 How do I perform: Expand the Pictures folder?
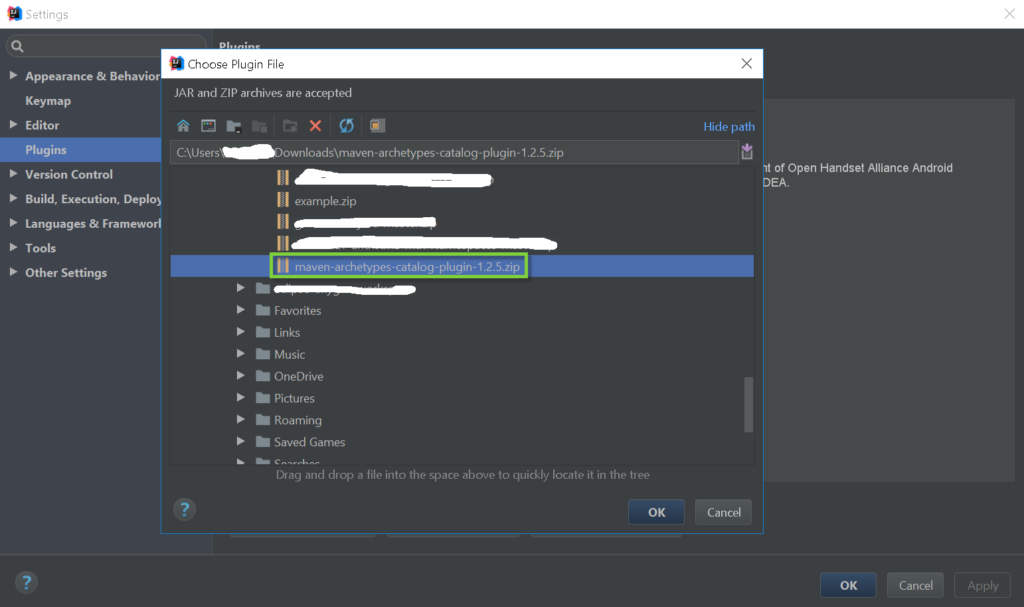pyautogui.click(x=240, y=397)
